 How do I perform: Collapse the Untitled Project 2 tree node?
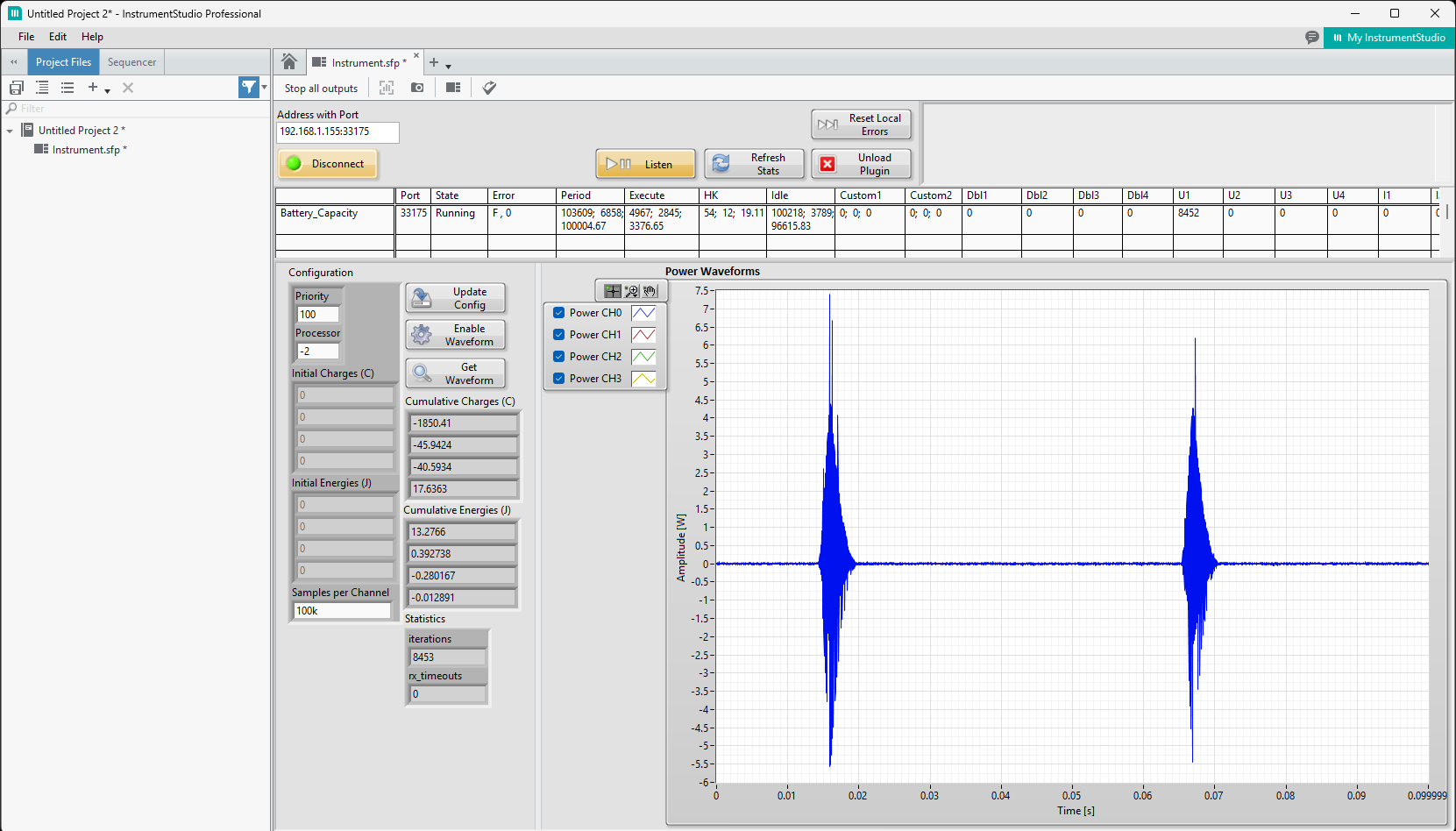coord(10,131)
